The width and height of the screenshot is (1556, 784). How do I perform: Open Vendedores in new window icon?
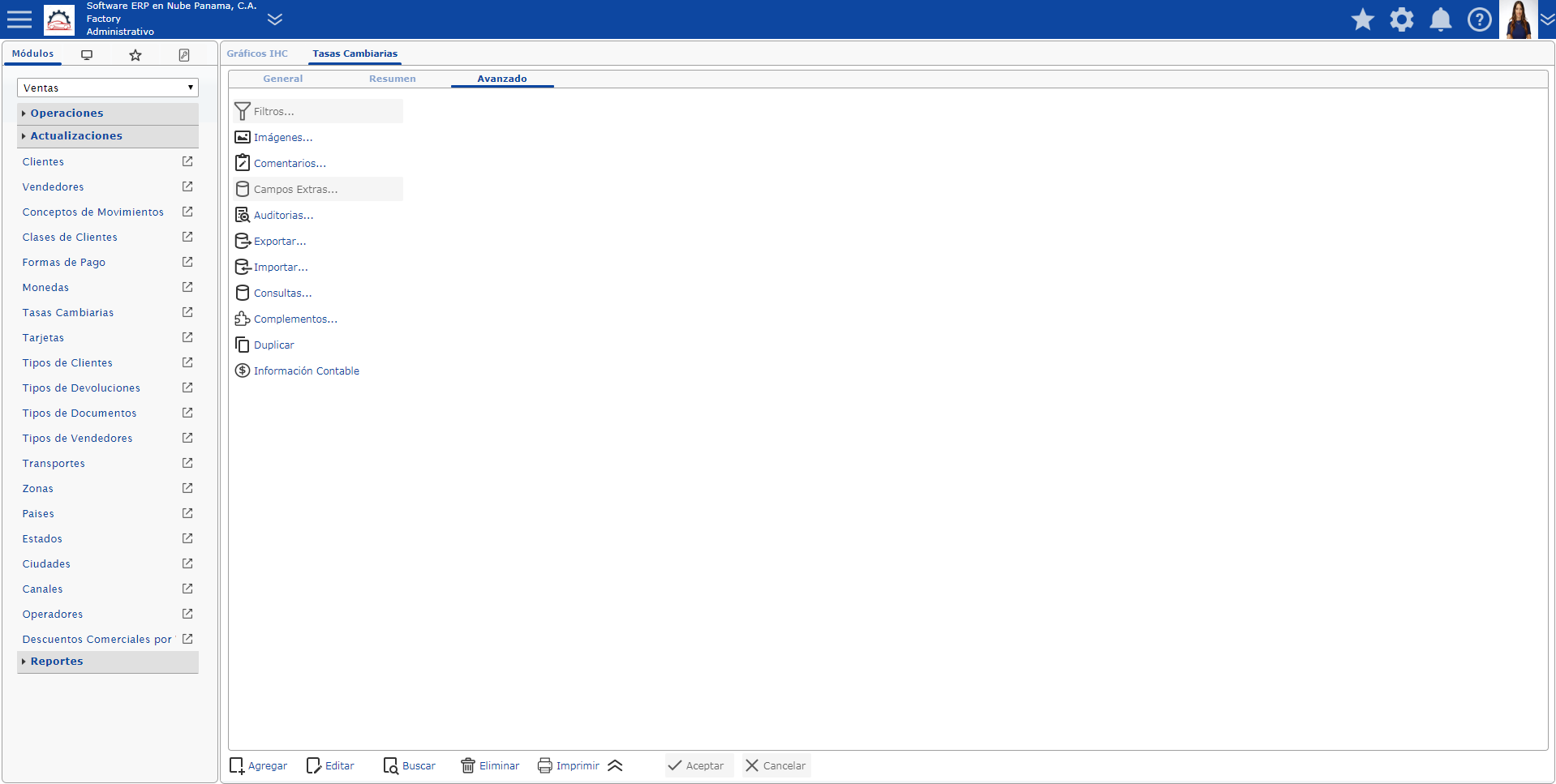pos(187,186)
